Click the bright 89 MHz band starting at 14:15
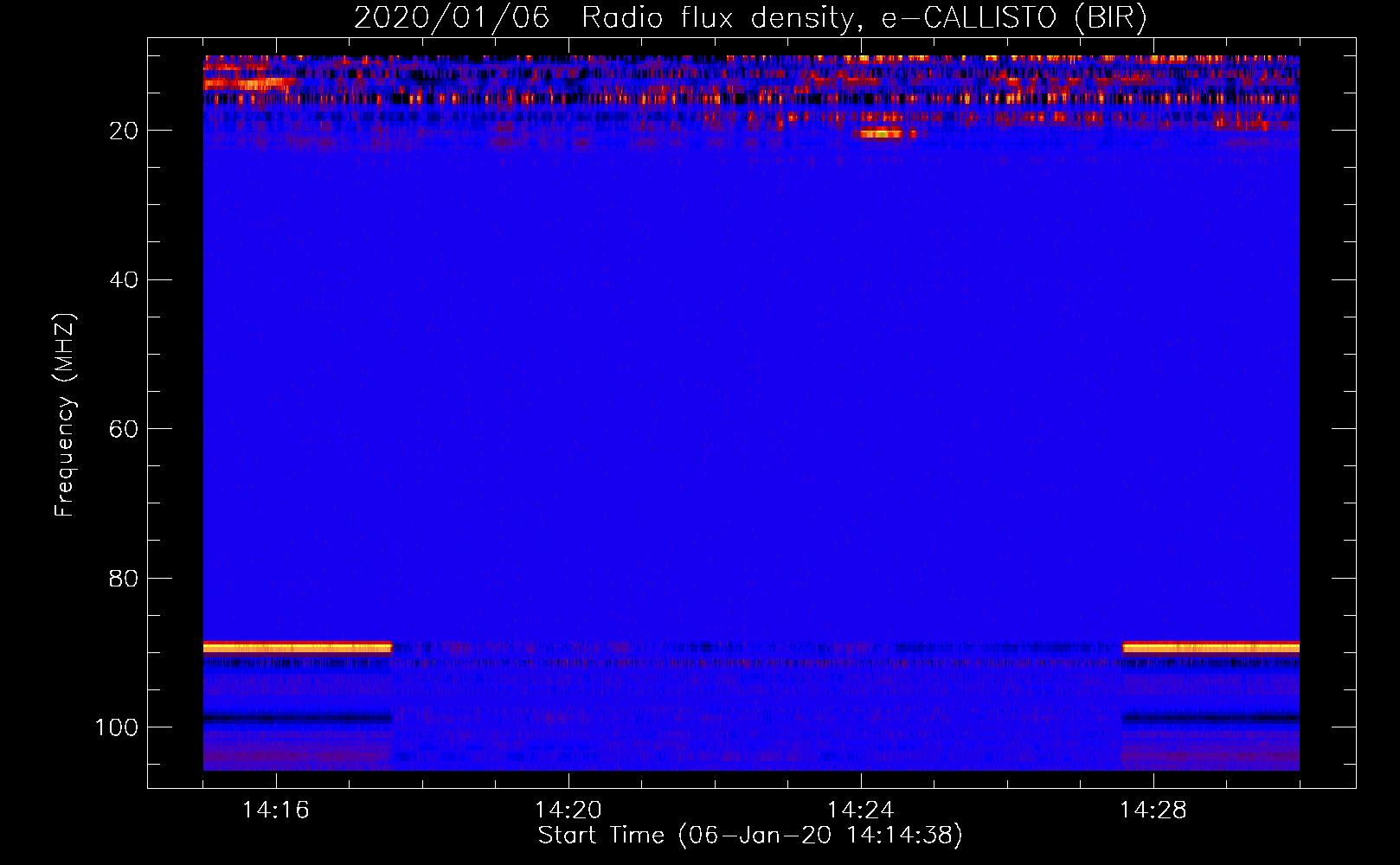Viewport: 1400px width, 865px height. (x=298, y=647)
